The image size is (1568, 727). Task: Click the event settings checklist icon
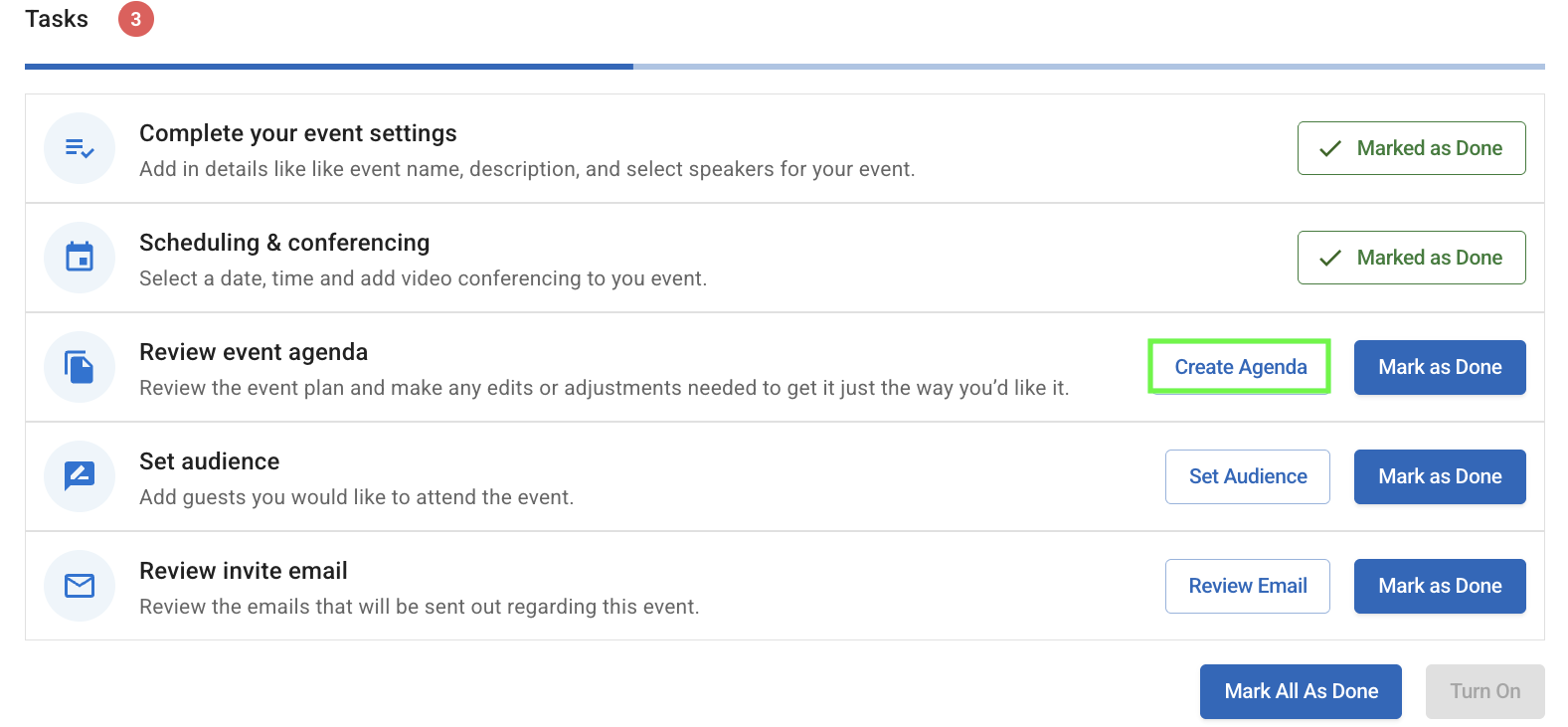[80, 148]
